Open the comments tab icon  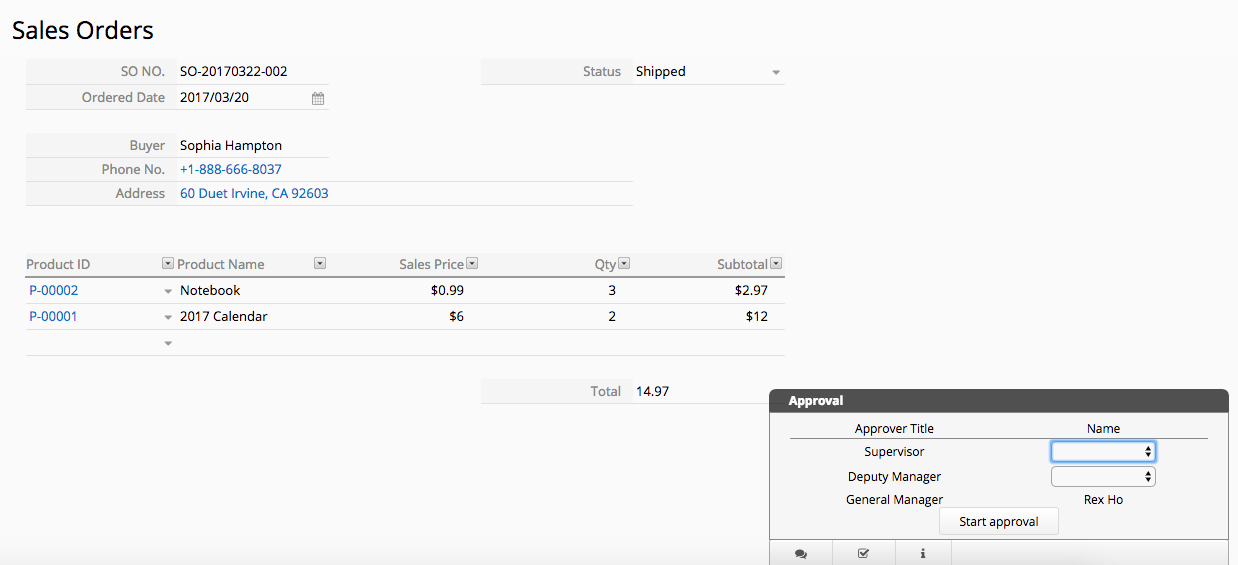pos(801,553)
